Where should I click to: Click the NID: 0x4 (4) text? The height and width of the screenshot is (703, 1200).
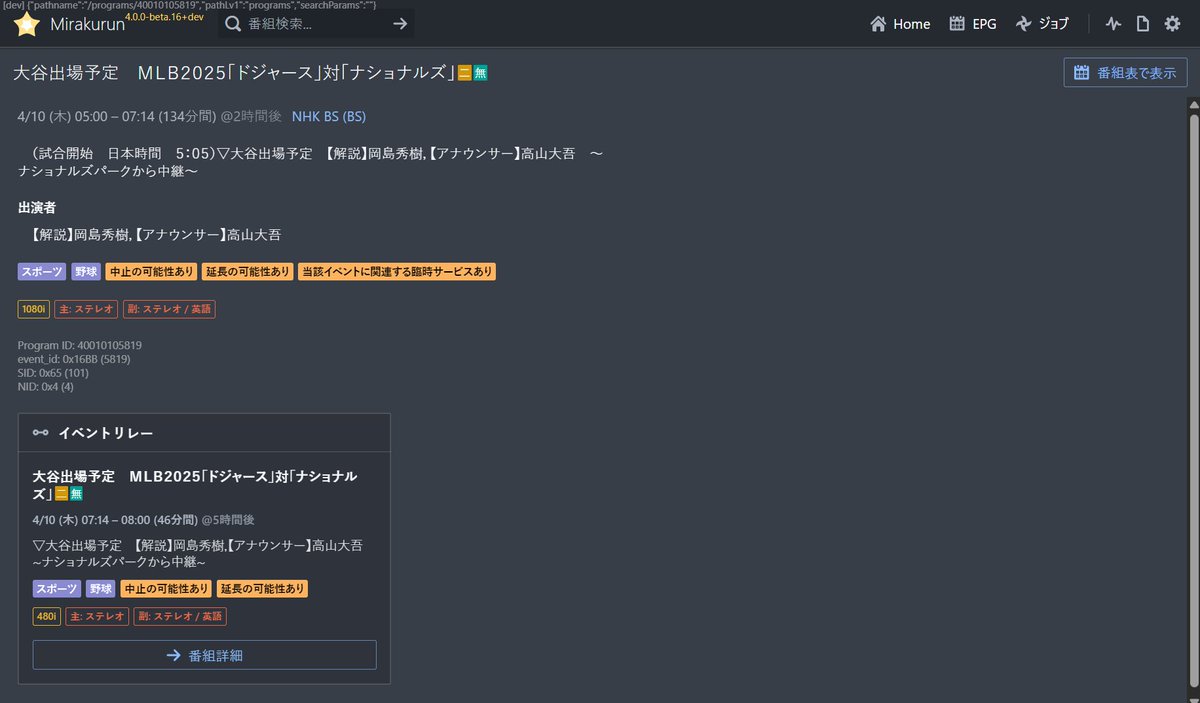coord(46,386)
